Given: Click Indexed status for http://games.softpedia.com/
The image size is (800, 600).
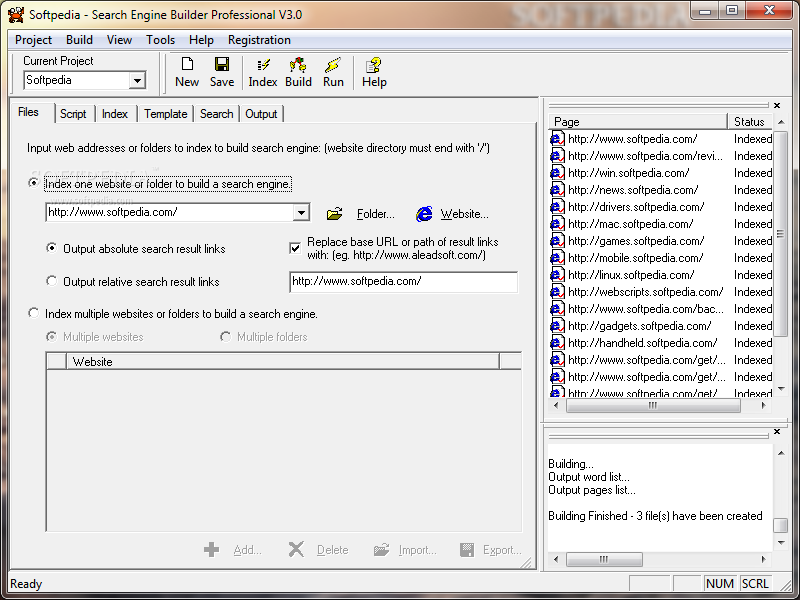Looking at the screenshot, I should tap(753, 241).
